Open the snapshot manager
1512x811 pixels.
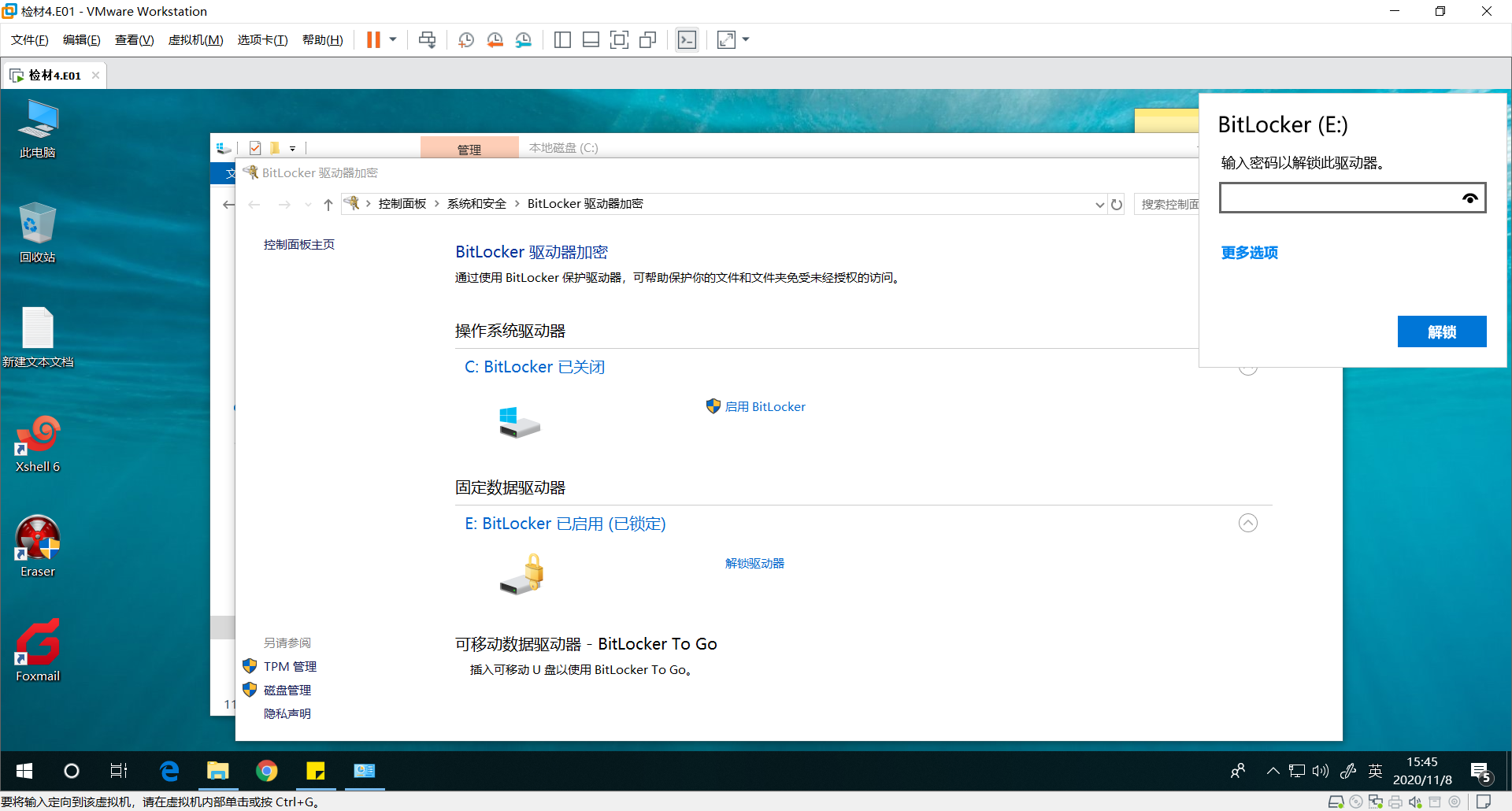coord(524,40)
